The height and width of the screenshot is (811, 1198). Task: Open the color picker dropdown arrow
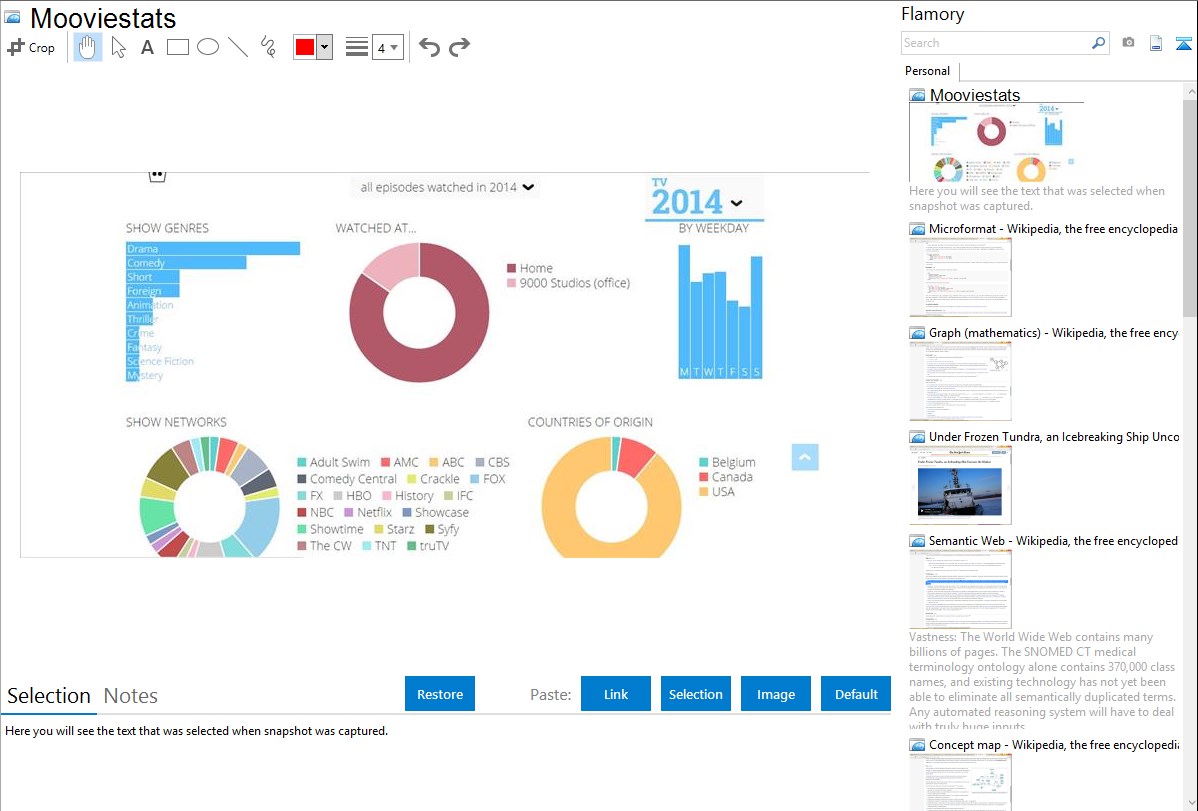324,47
